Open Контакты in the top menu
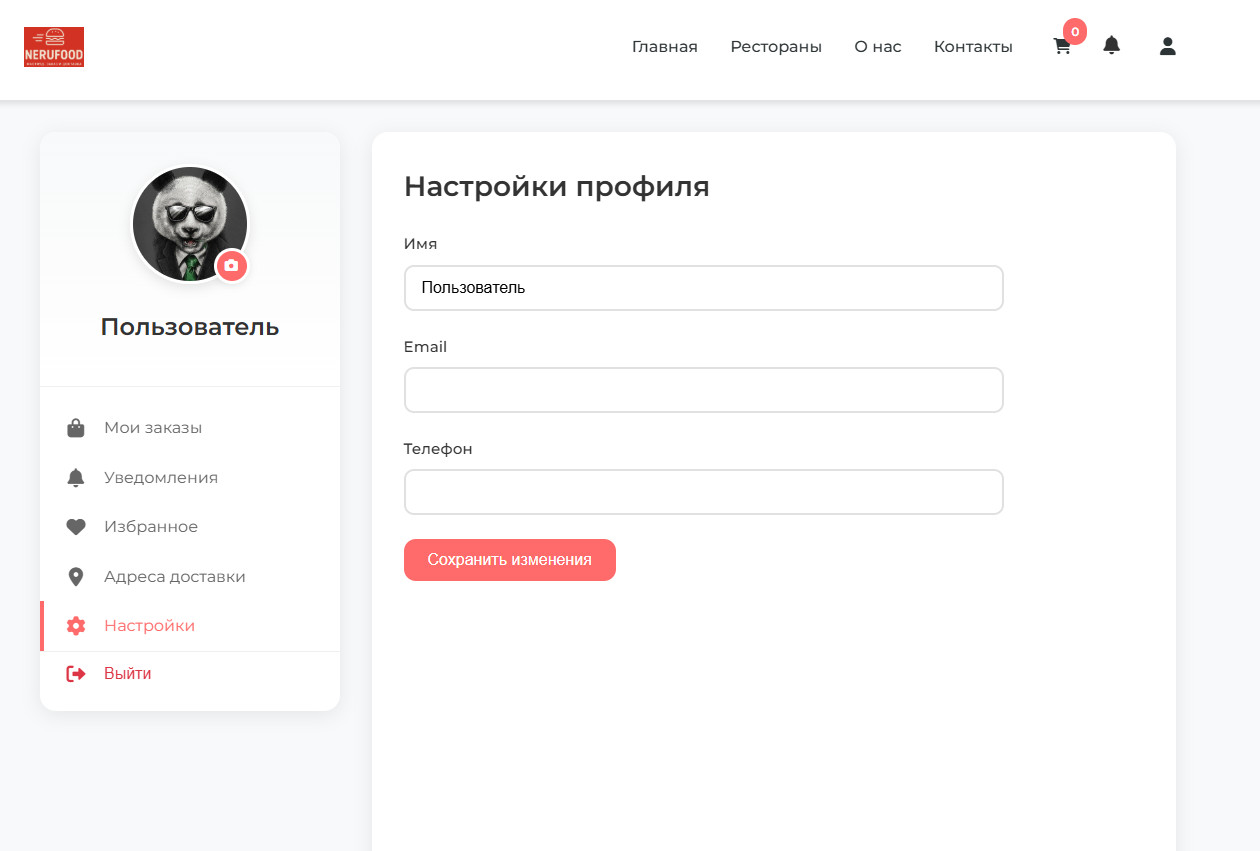Image resolution: width=1260 pixels, height=851 pixels. tap(973, 47)
